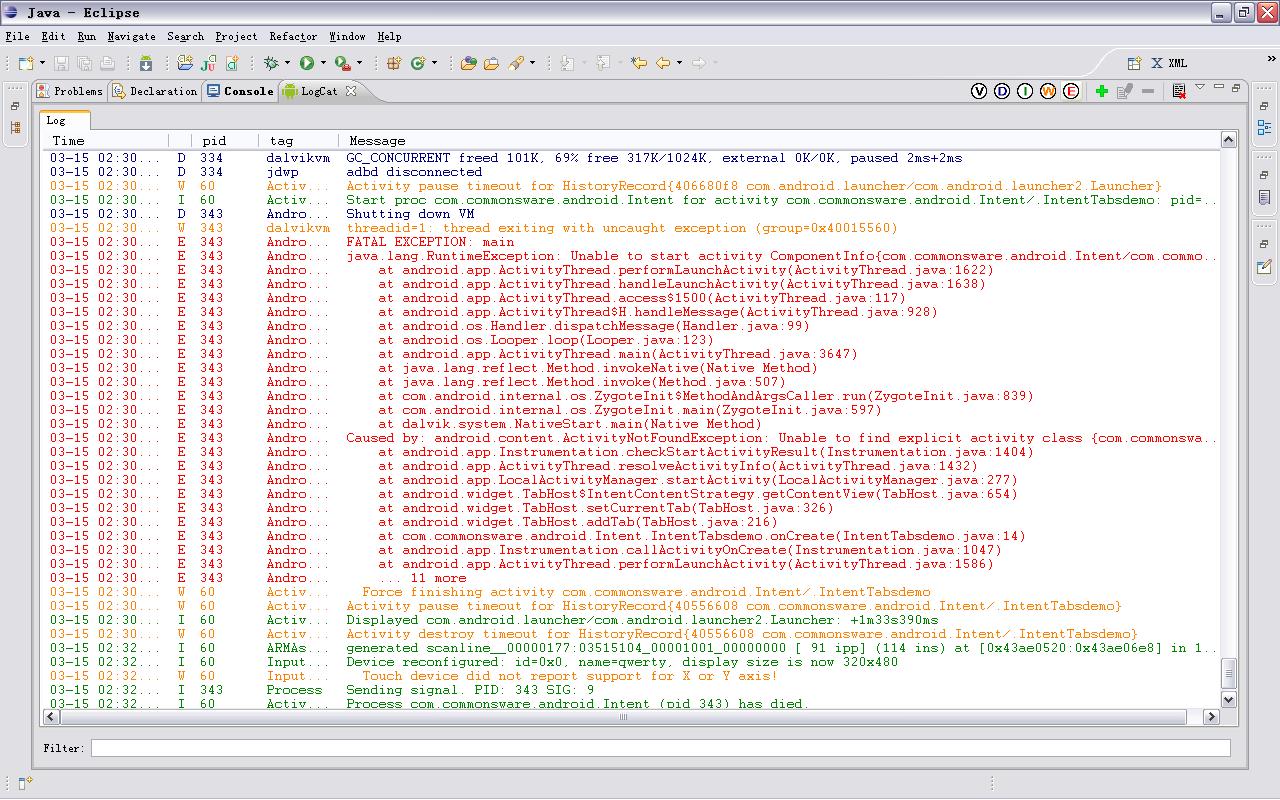
Task: Toggle the Debug (D) log level filter
Action: point(1002,91)
